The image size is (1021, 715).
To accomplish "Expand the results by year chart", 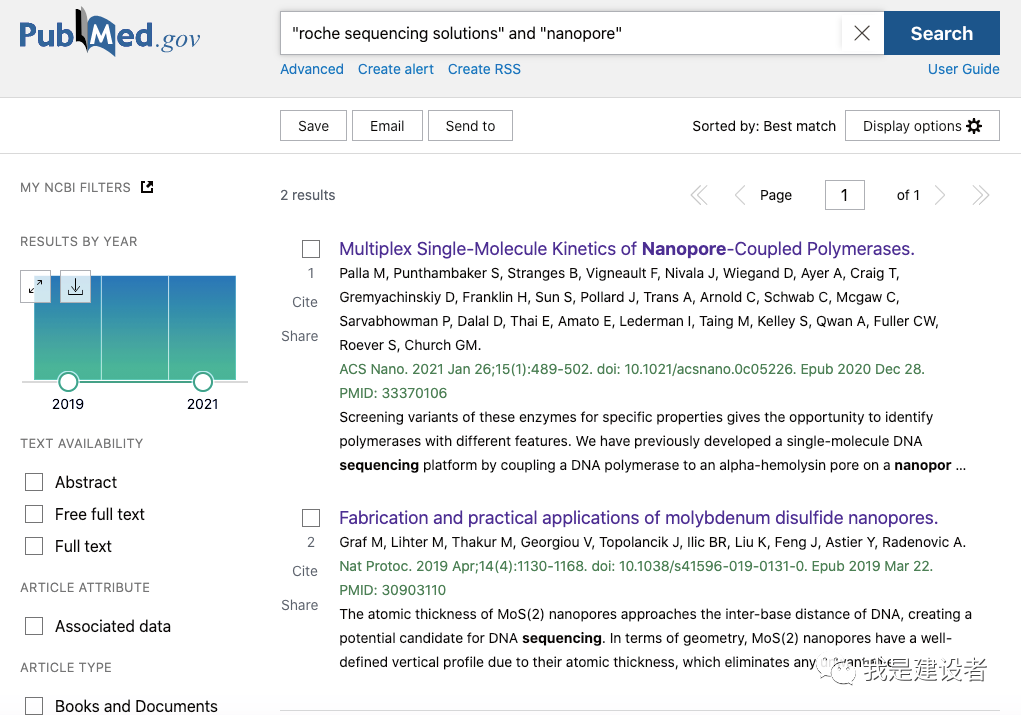I will click(x=36, y=287).
